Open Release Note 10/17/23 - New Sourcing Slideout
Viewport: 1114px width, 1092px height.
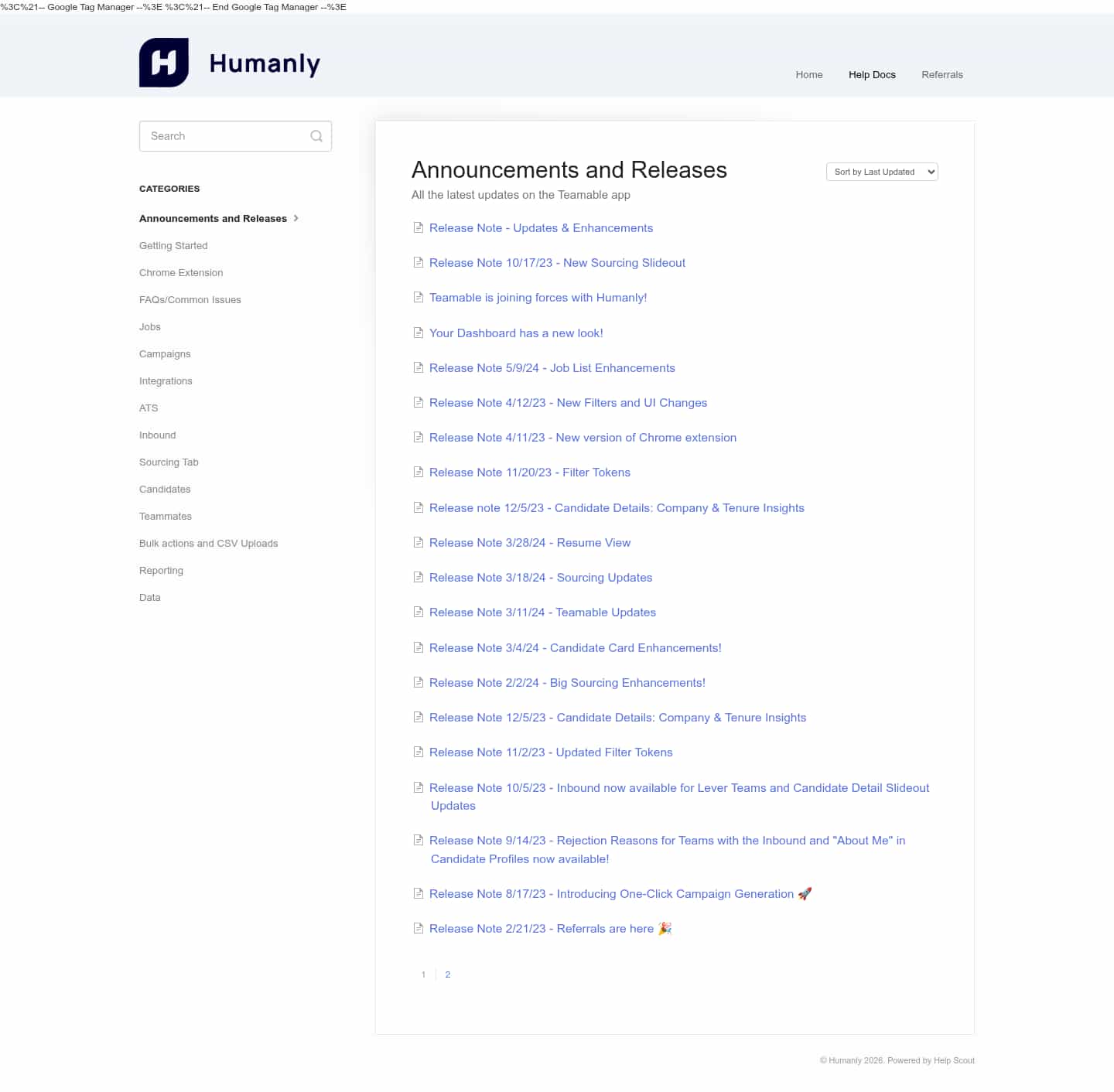557,262
